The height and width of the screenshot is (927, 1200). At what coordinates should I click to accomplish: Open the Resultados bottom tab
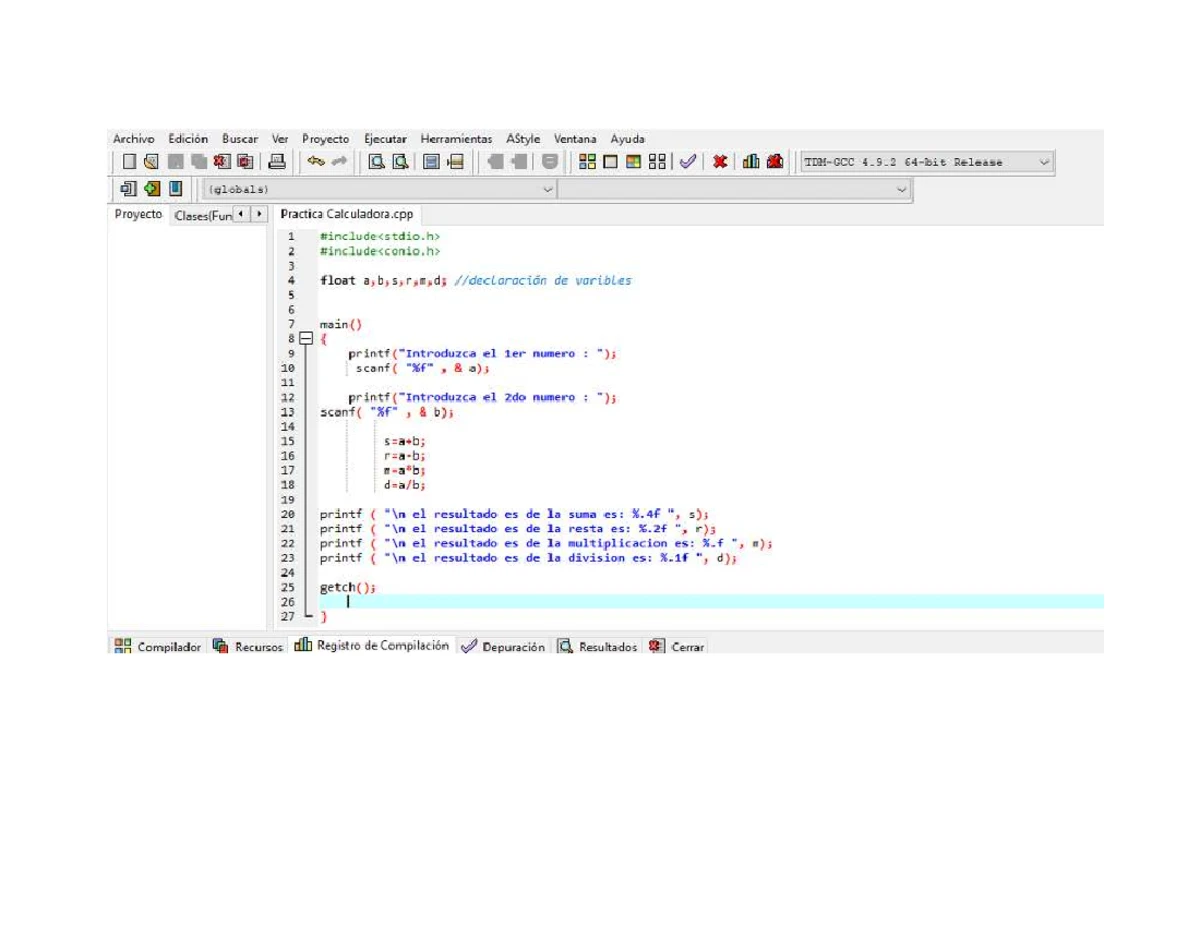click(x=598, y=647)
